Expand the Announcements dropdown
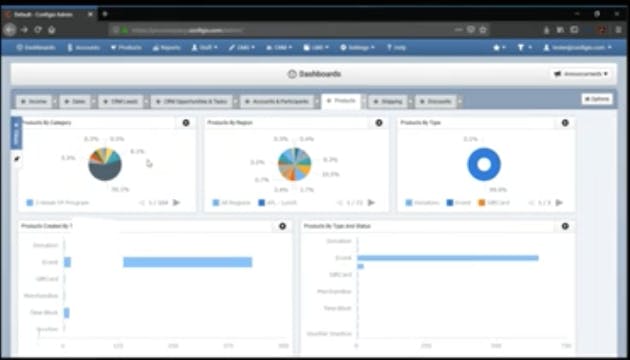 coord(581,74)
